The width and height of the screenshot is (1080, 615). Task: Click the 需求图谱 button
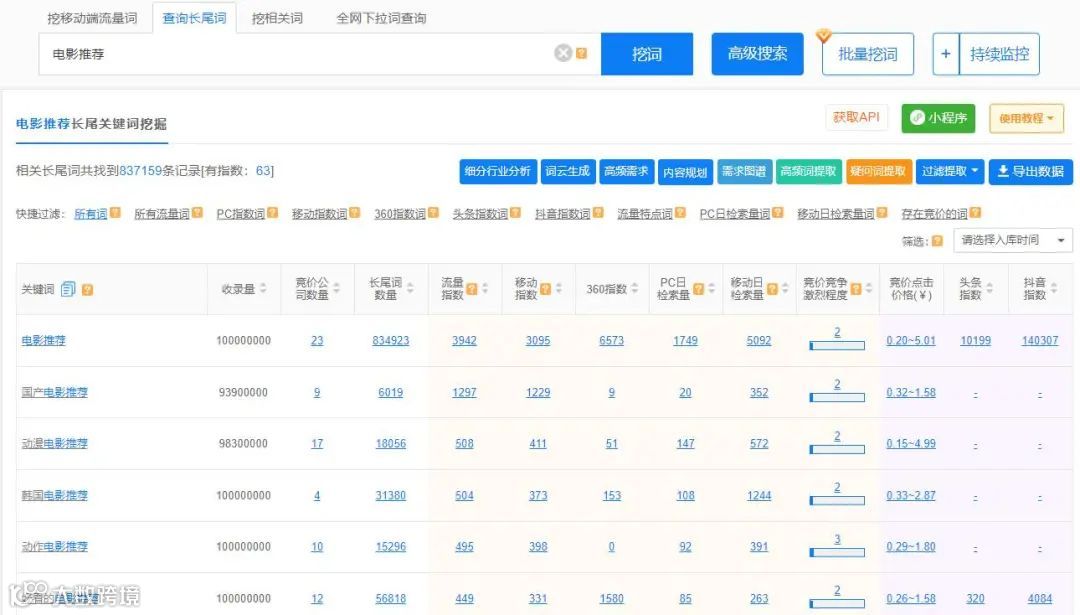744,171
